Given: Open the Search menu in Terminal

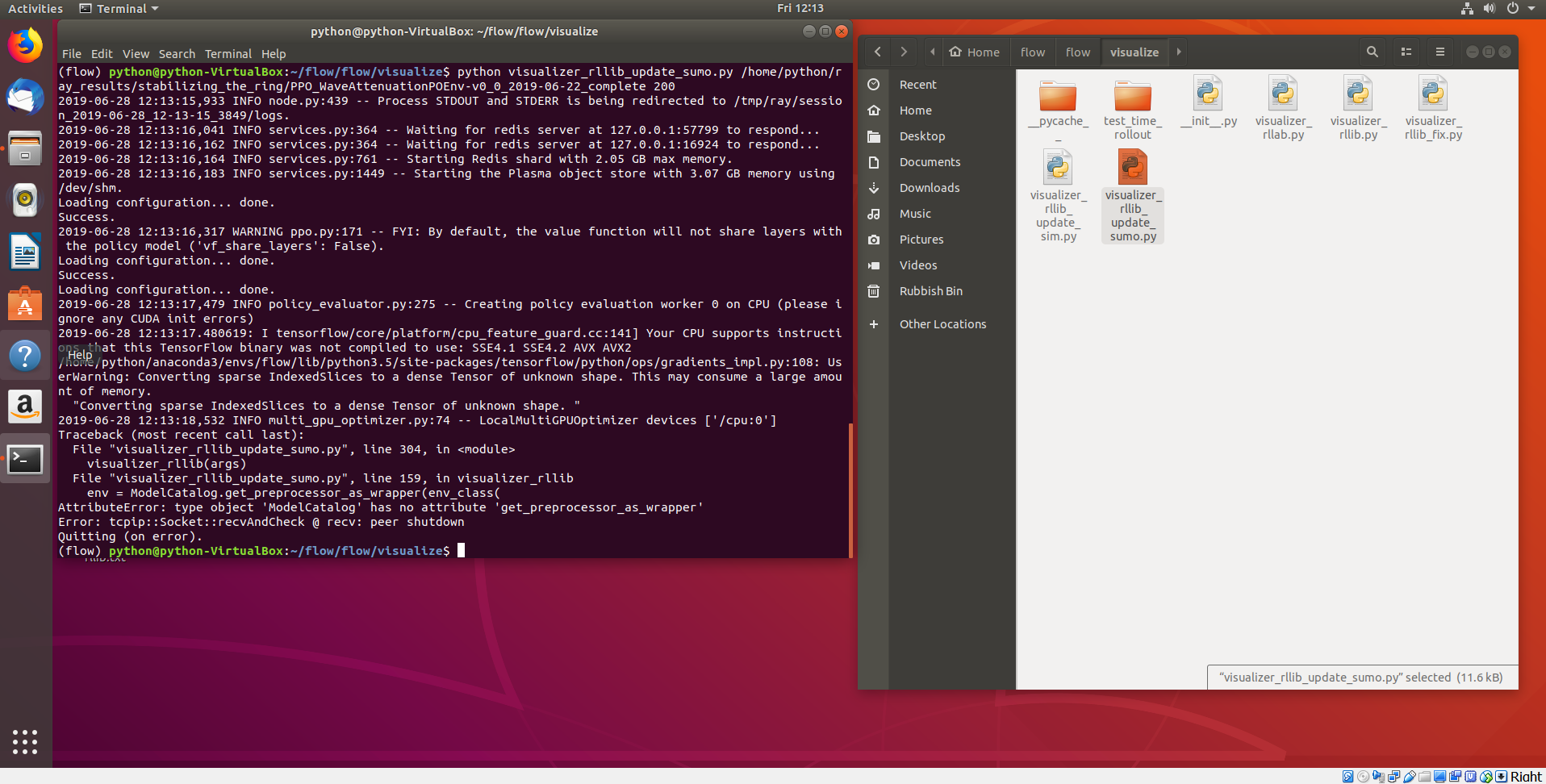Looking at the screenshot, I should tap(177, 54).
